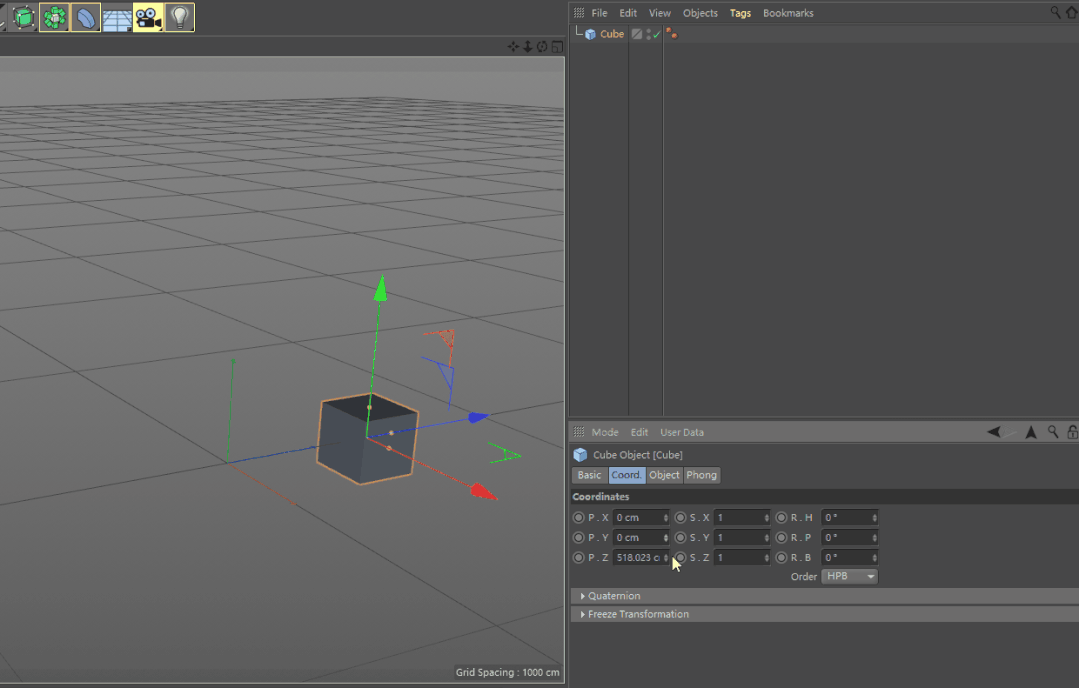Click the Attribute Manager grip handle icon

click(579, 432)
